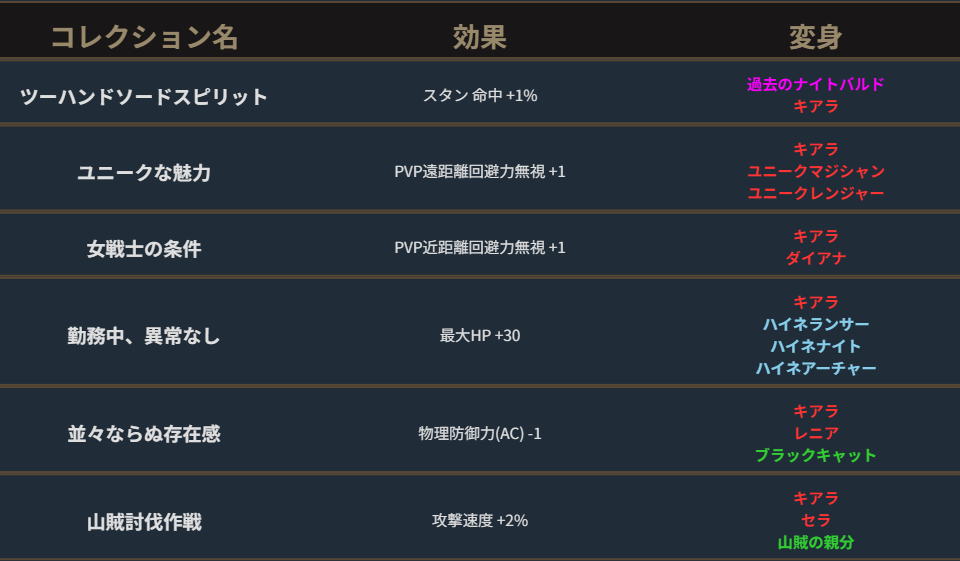Click the pink 過去のナイトバルド transformation
The height and width of the screenshot is (561, 960).
tap(815, 84)
